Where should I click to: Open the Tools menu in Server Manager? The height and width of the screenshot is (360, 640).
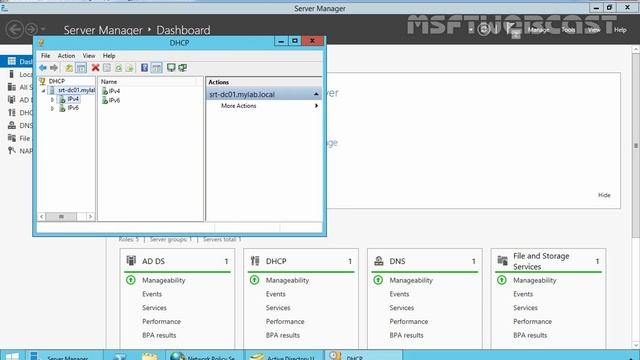(568, 30)
